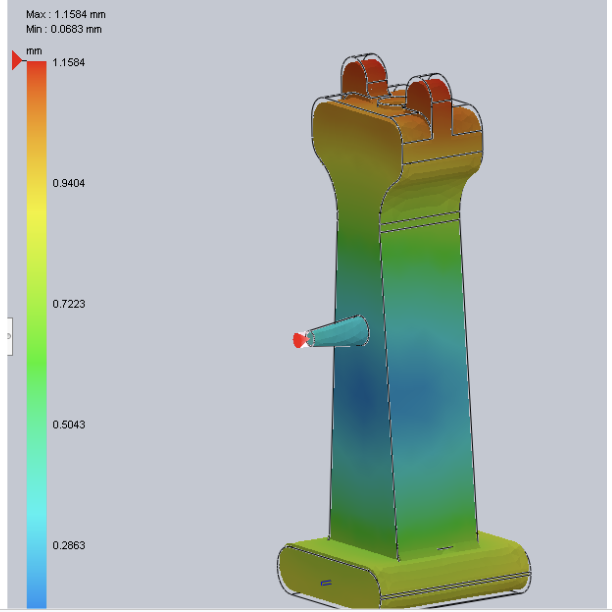Click the mm unit label above legend
Viewport: 612px width, 612px height.
pos(34,49)
